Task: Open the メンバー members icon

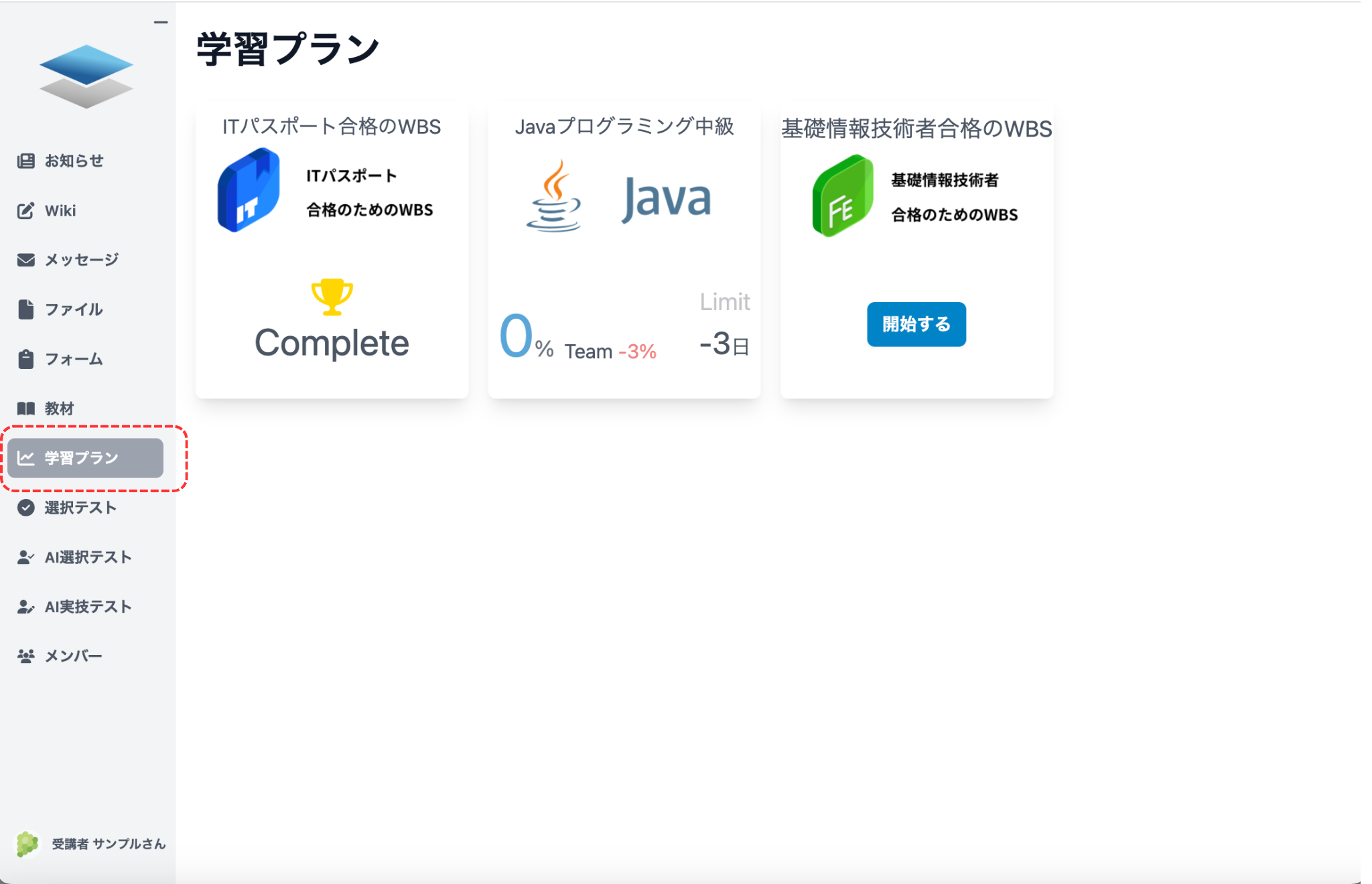Action: (26, 656)
